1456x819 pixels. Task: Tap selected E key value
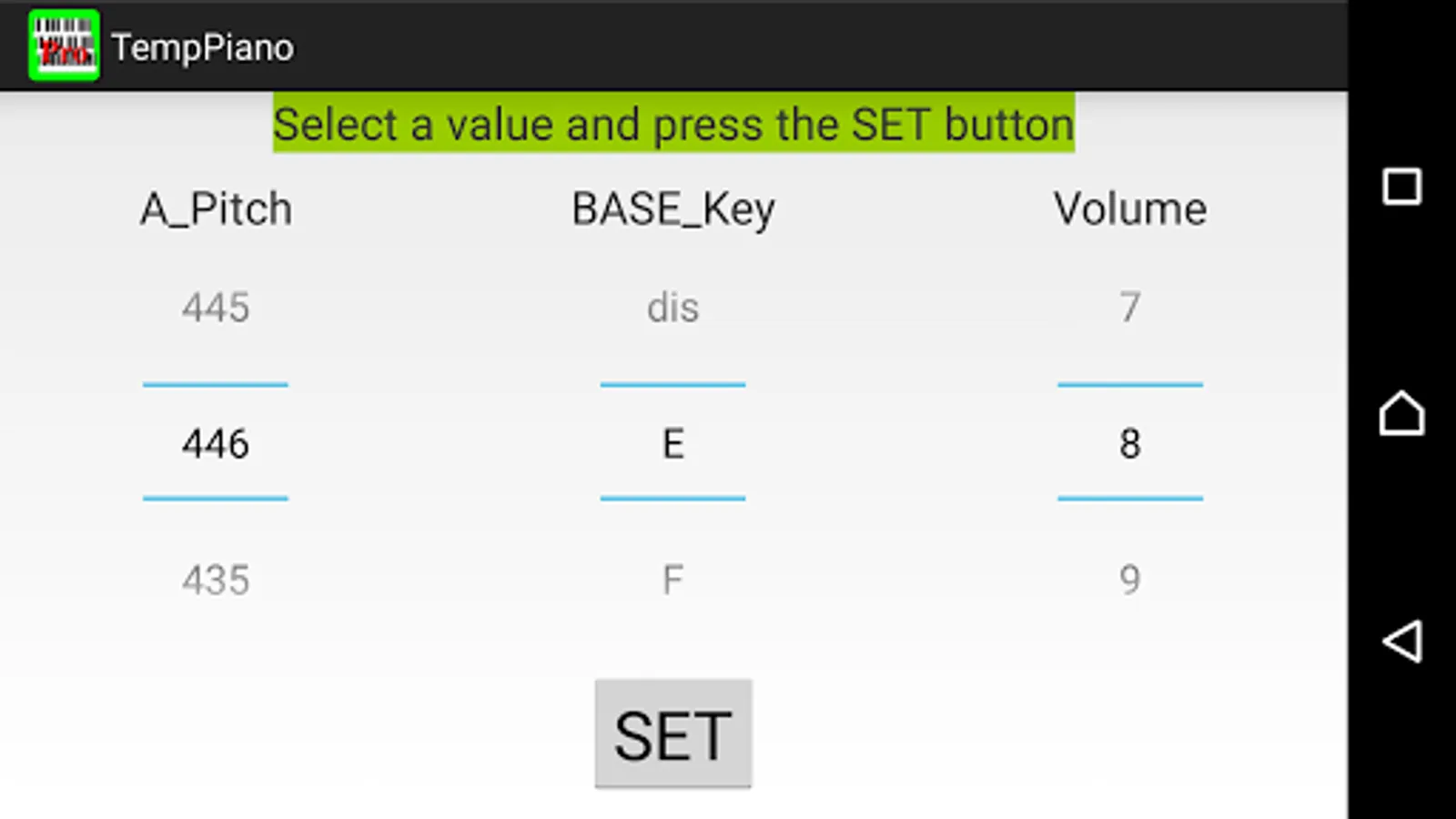click(672, 444)
